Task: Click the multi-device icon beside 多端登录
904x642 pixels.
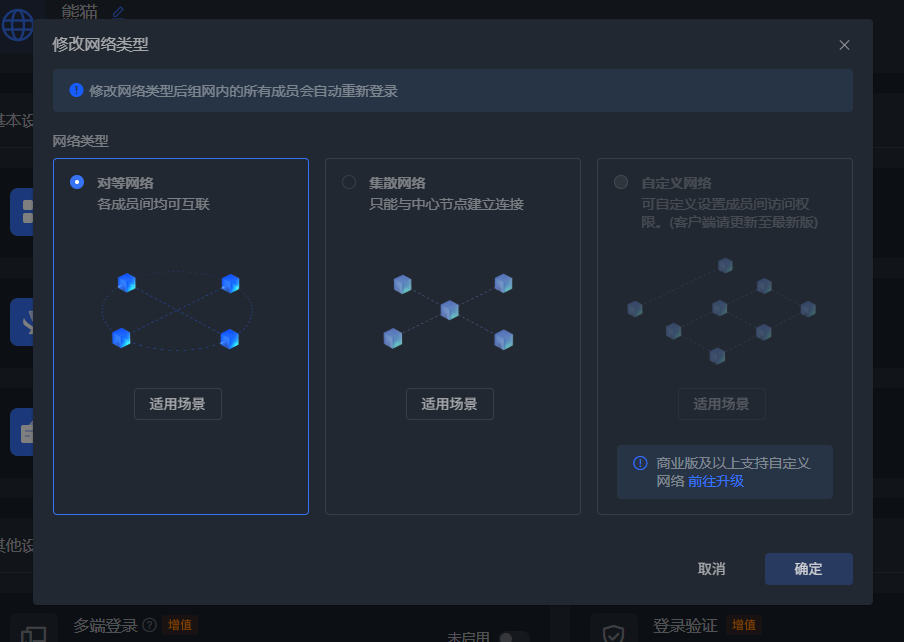Action: point(33,634)
